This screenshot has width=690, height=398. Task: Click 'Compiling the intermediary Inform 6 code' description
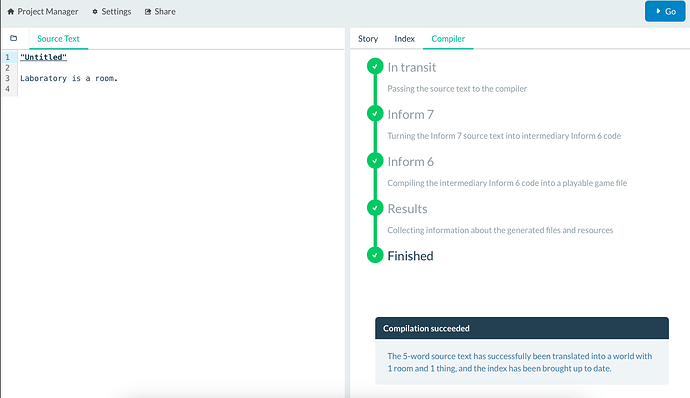click(x=507, y=183)
